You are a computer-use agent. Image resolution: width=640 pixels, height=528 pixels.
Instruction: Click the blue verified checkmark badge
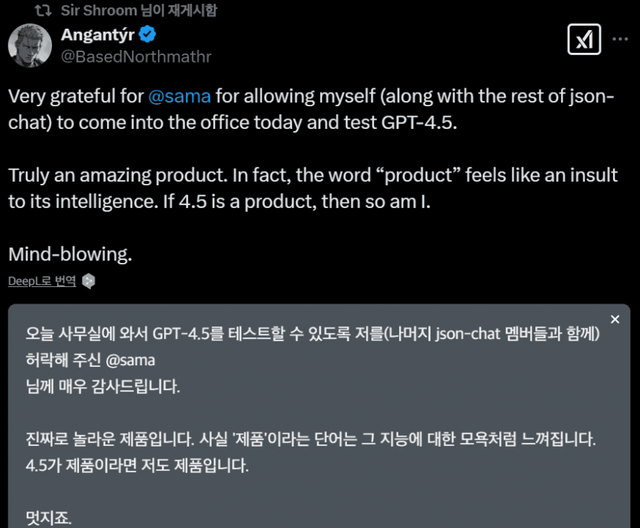(148, 35)
